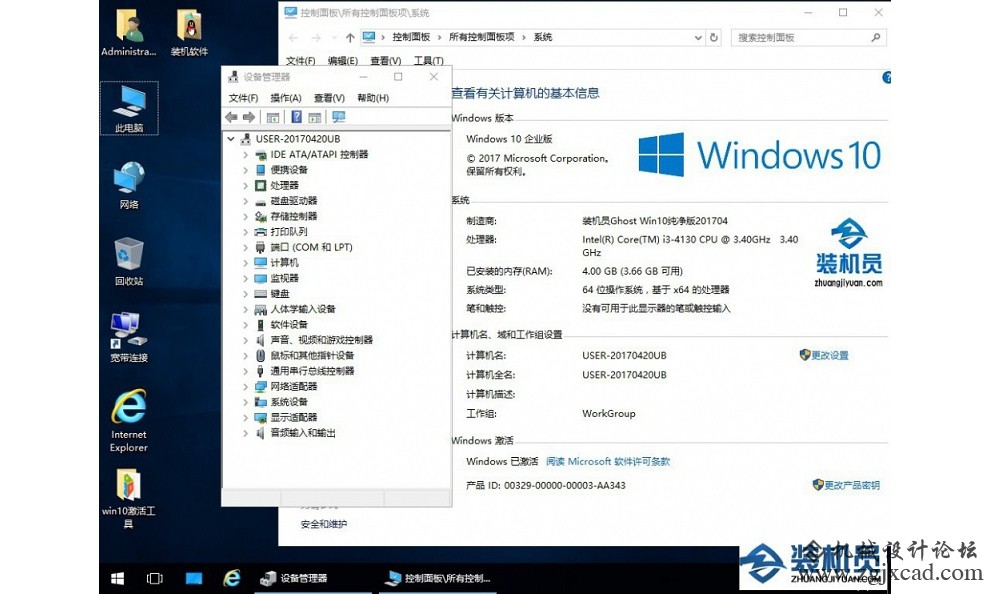The image size is (990, 594).
Task: Click the refresh icon in Control Panel address bar
Action: tap(713, 37)
